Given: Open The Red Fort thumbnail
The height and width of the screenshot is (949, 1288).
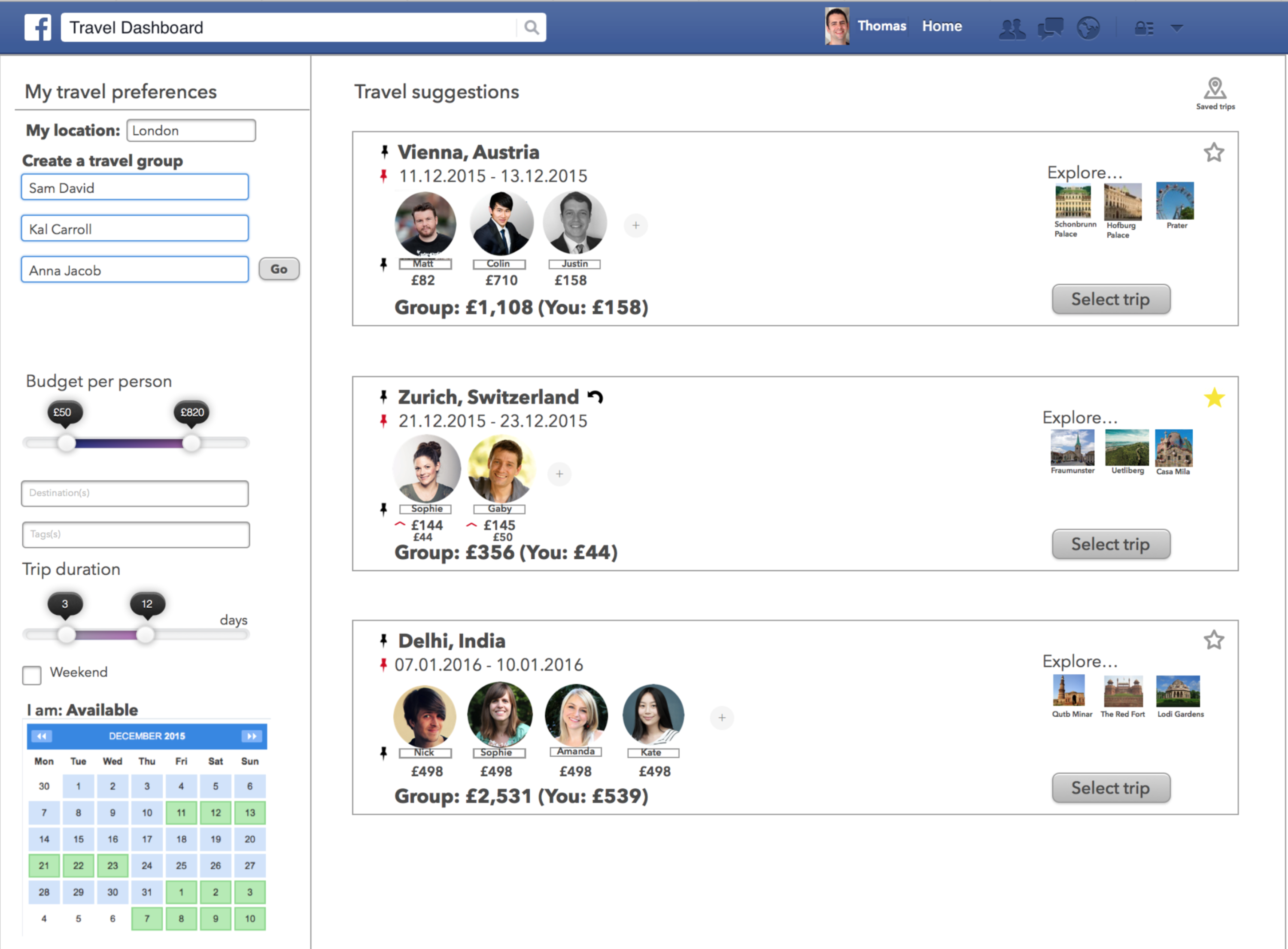Looking at the screenshot, I should click(1123, 691).
